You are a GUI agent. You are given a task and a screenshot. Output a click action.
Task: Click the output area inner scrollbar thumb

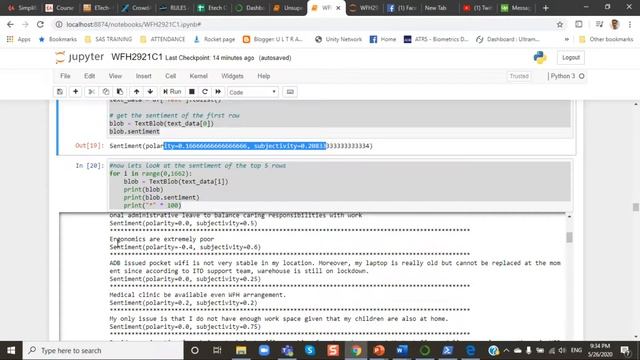tap(569, 237)
